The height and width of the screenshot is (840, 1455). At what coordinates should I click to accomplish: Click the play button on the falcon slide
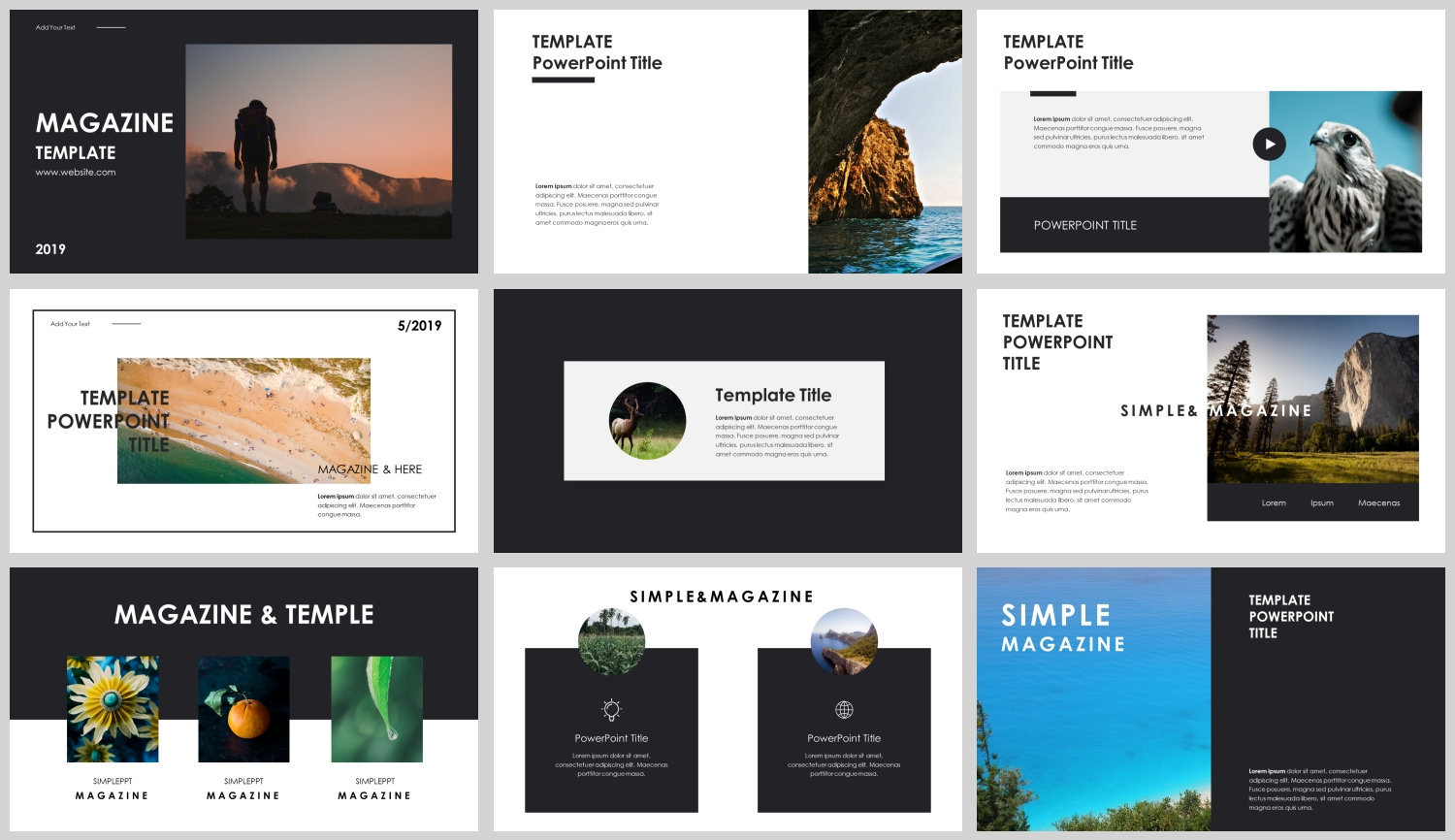tap(1269, 145)
